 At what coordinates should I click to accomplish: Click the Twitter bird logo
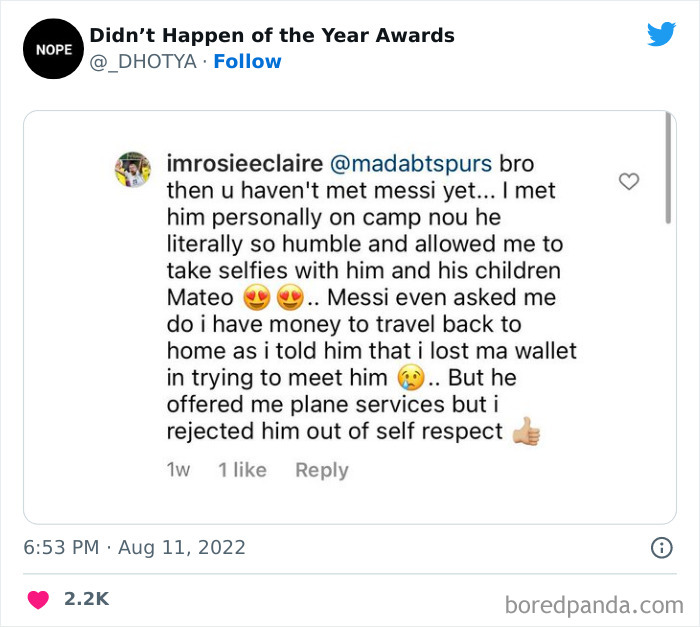[661, 34]
